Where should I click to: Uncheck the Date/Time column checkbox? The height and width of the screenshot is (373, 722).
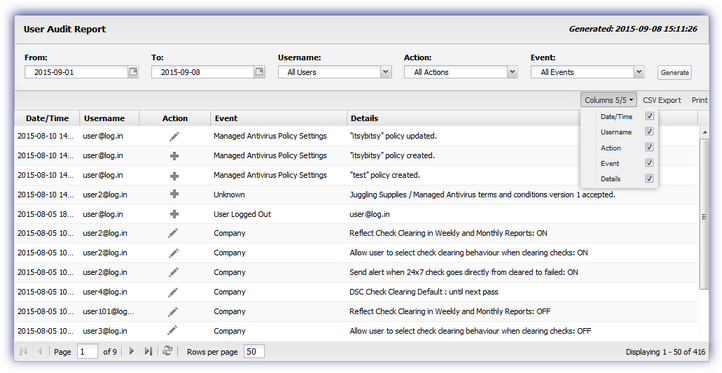click(x=649, y=116)
